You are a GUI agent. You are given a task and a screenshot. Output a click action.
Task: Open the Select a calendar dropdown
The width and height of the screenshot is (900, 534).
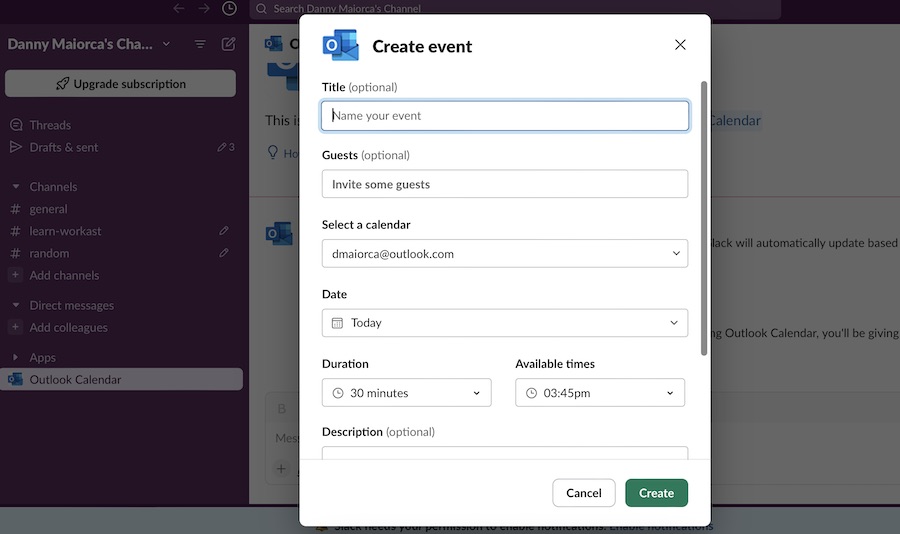(x=505, y=254)
